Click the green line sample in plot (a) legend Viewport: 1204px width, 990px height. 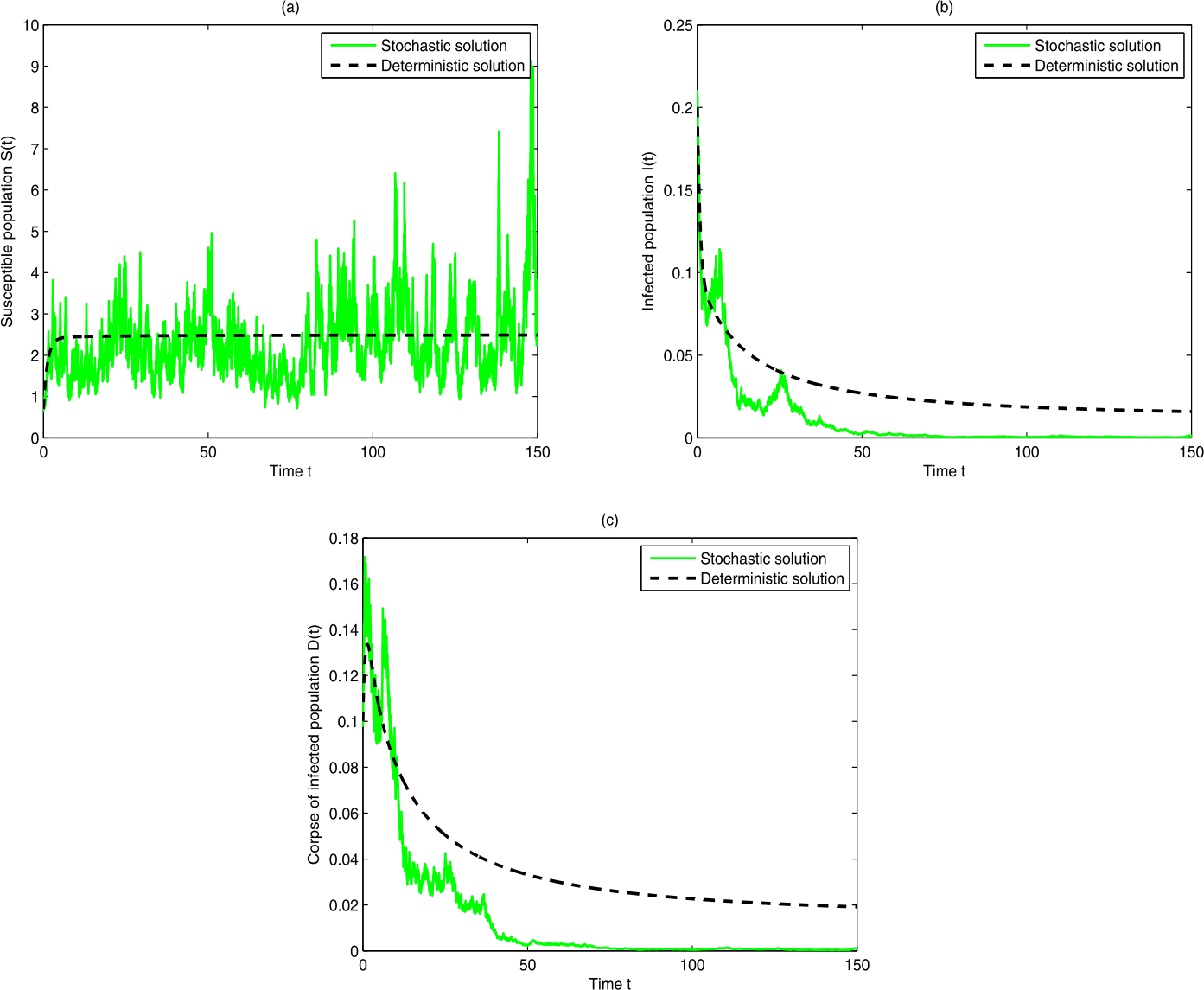353,46
